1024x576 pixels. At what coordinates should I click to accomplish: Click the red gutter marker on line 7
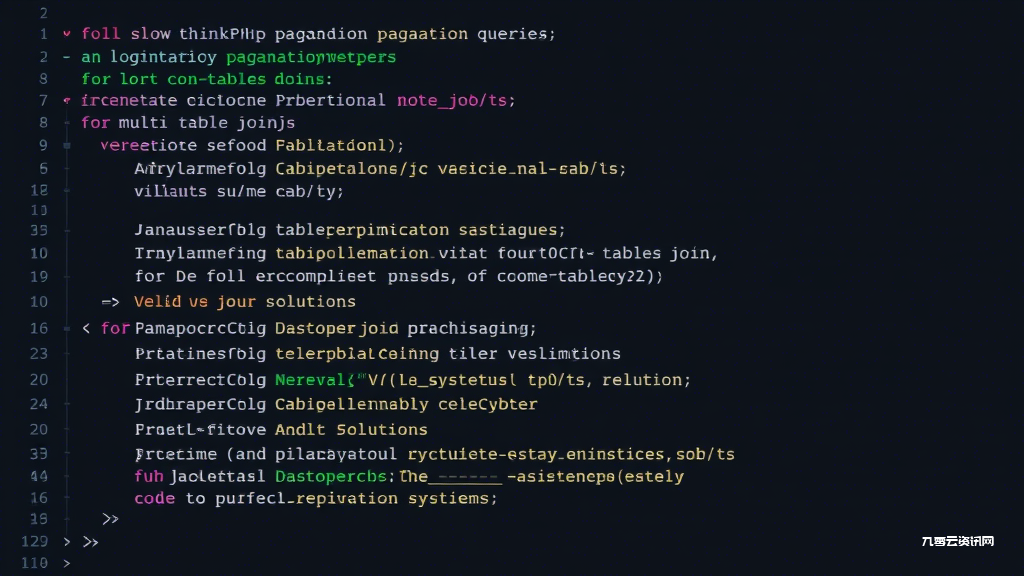click(67, 101)
